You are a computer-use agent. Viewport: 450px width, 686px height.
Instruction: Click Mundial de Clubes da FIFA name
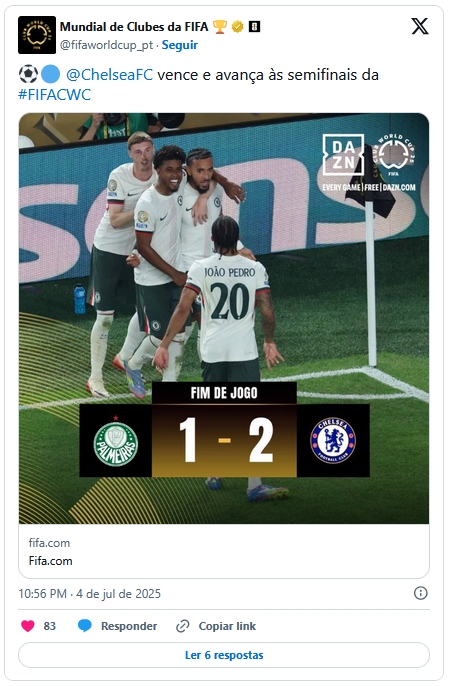coord(134,27)
